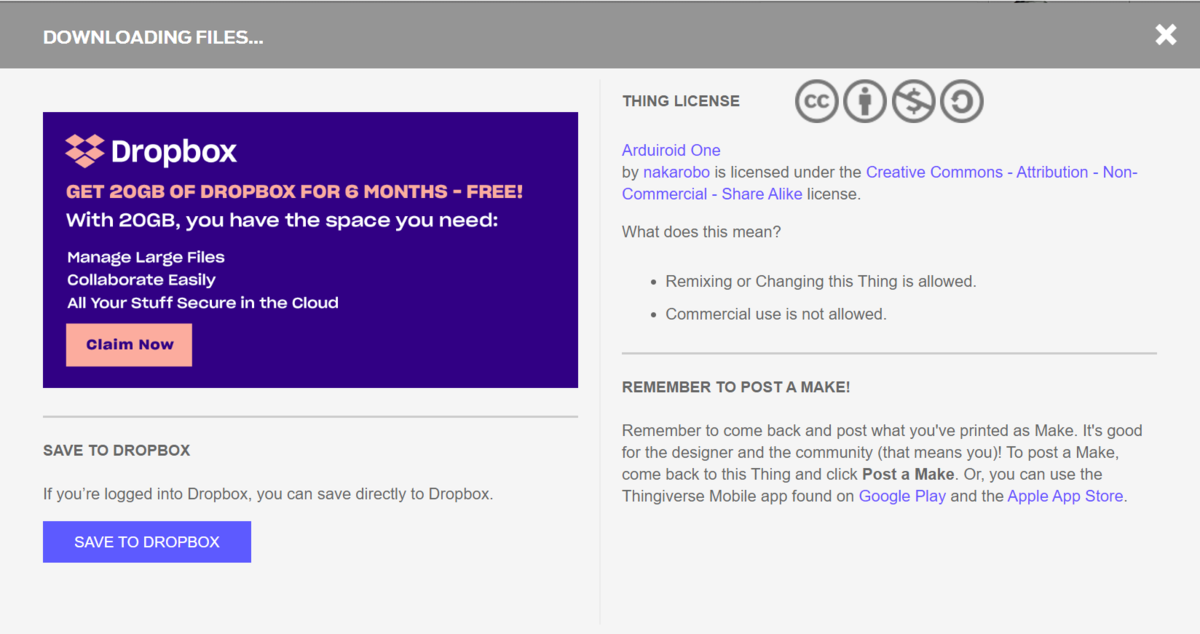Click 'Commercial use is not allowed.' text
This screenshot has height=634, width=1200.
click(x=776, y=314)
